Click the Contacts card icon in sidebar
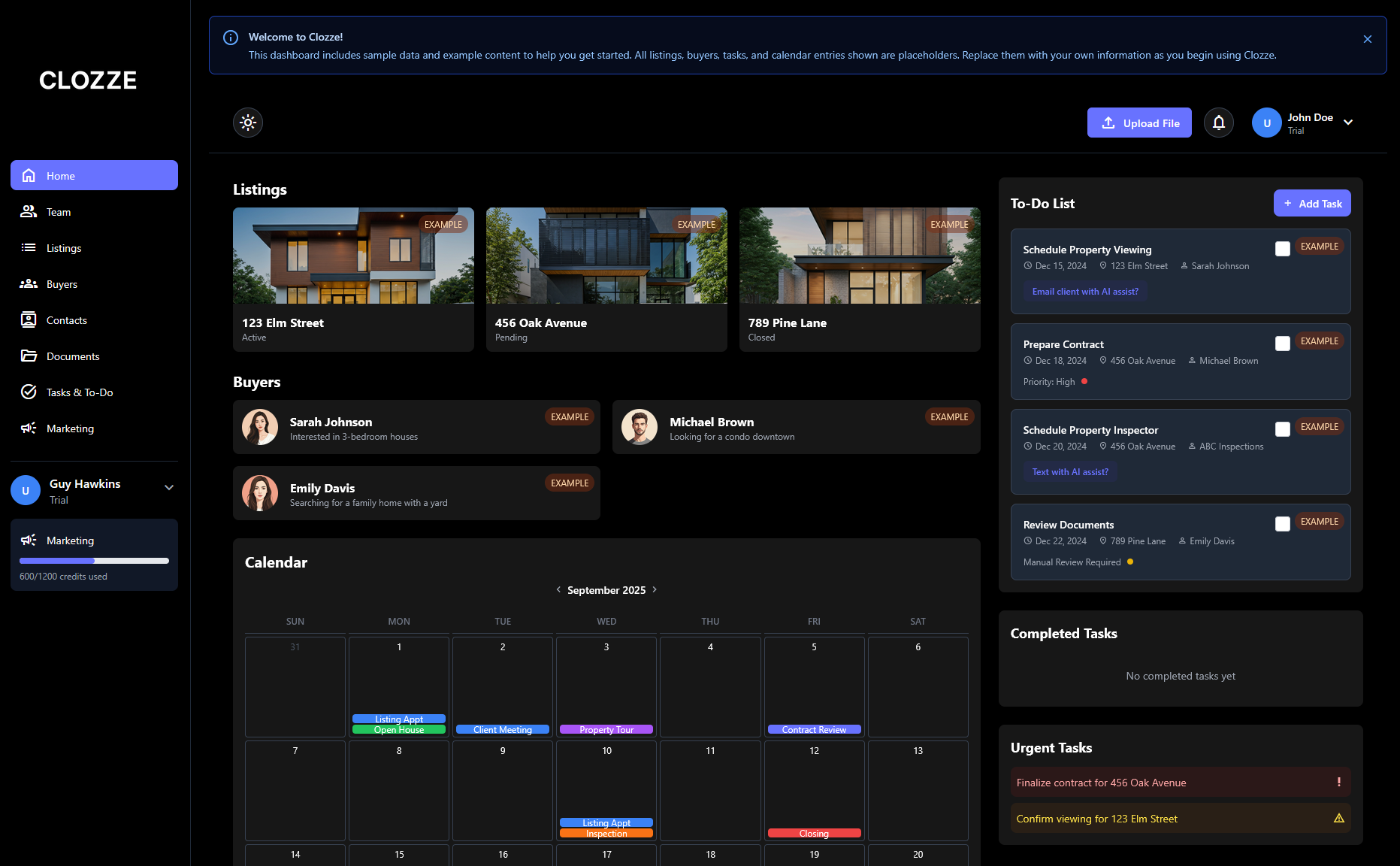The height and width of the screenshot is (866, 1400). tap(29, 319)
